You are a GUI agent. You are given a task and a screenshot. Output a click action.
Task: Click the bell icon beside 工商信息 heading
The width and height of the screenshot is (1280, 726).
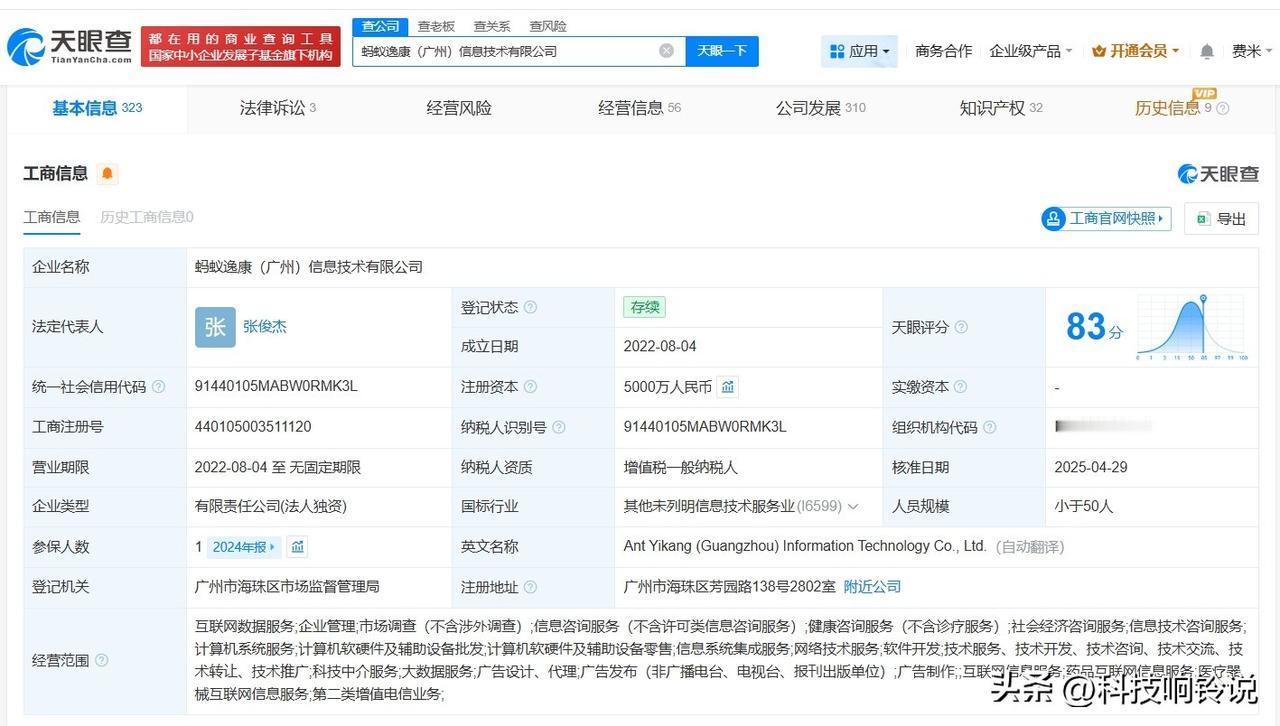pyautogui.click(x=108, y=174)
